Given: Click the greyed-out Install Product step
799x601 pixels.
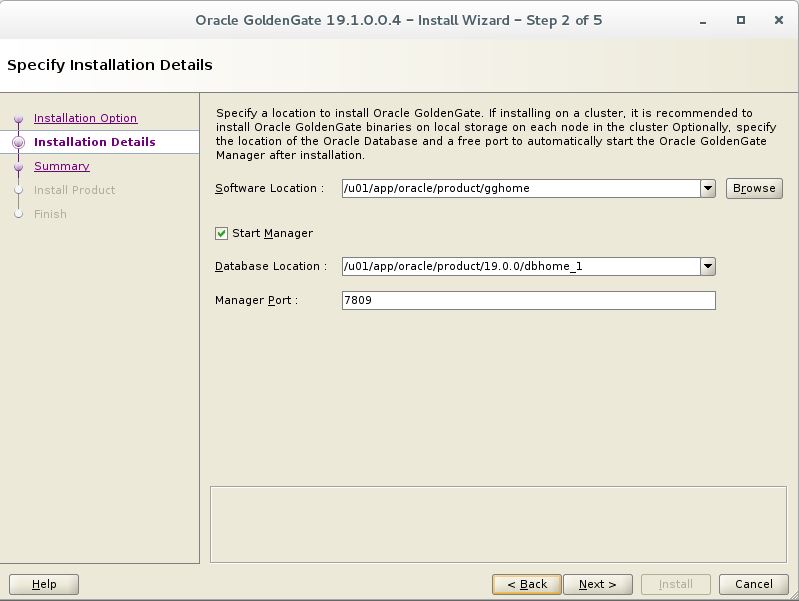Looking at the screenshot, I should click(74, 190).
